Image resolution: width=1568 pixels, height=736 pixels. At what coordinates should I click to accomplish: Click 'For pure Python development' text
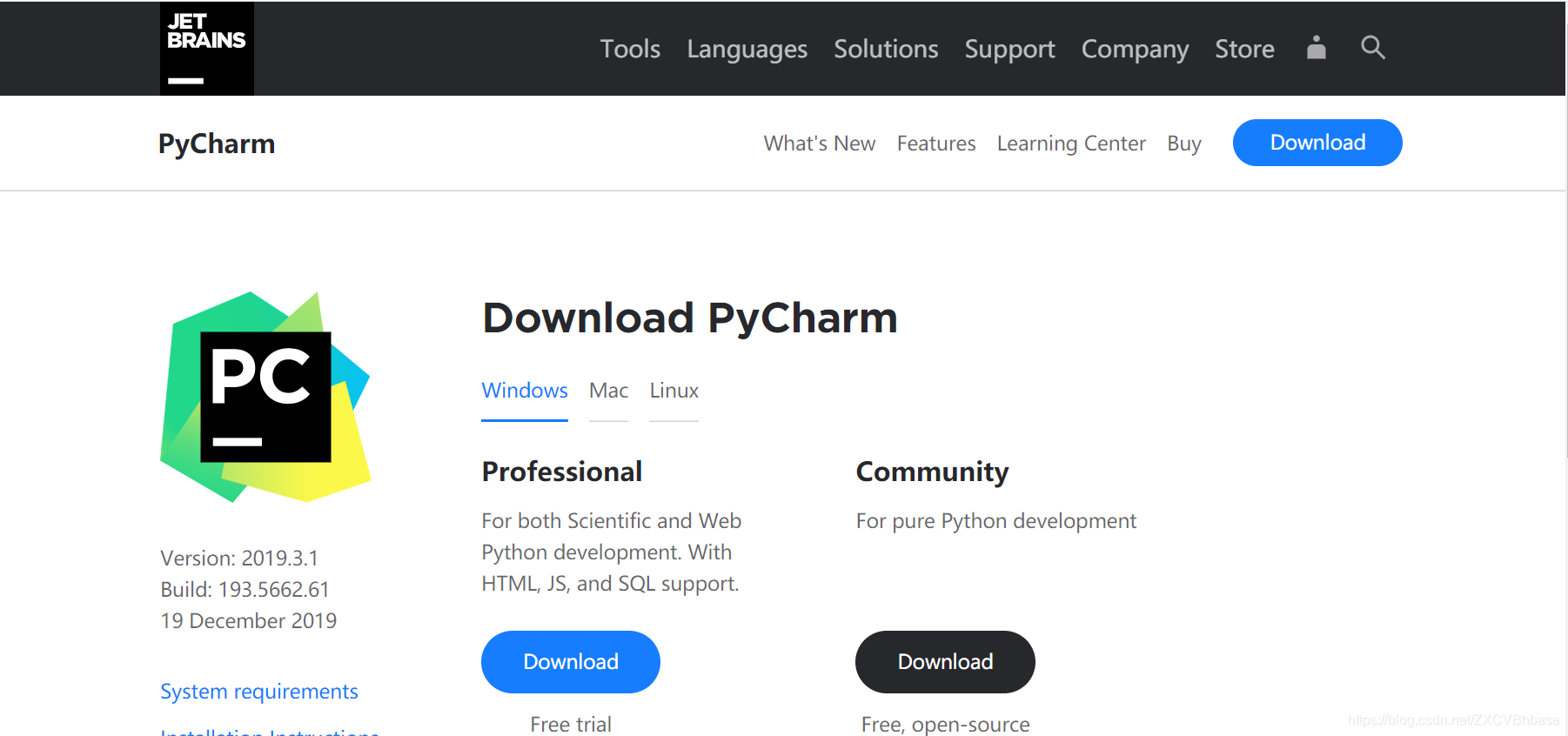point(996,521)
